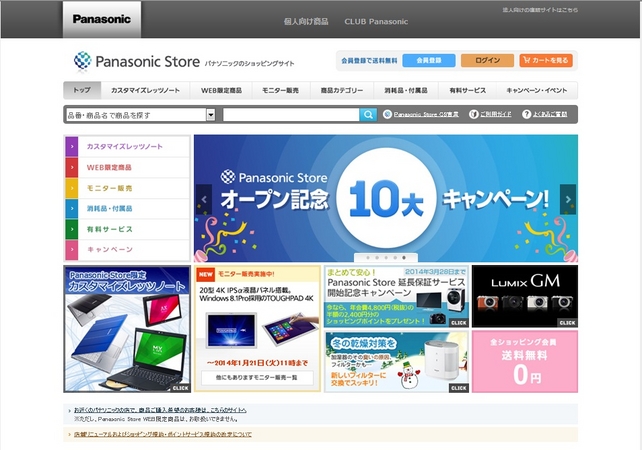Click the search keyword input field
Image resolution: width=642 pixels, height=450 pixels.
coord(291,115)
